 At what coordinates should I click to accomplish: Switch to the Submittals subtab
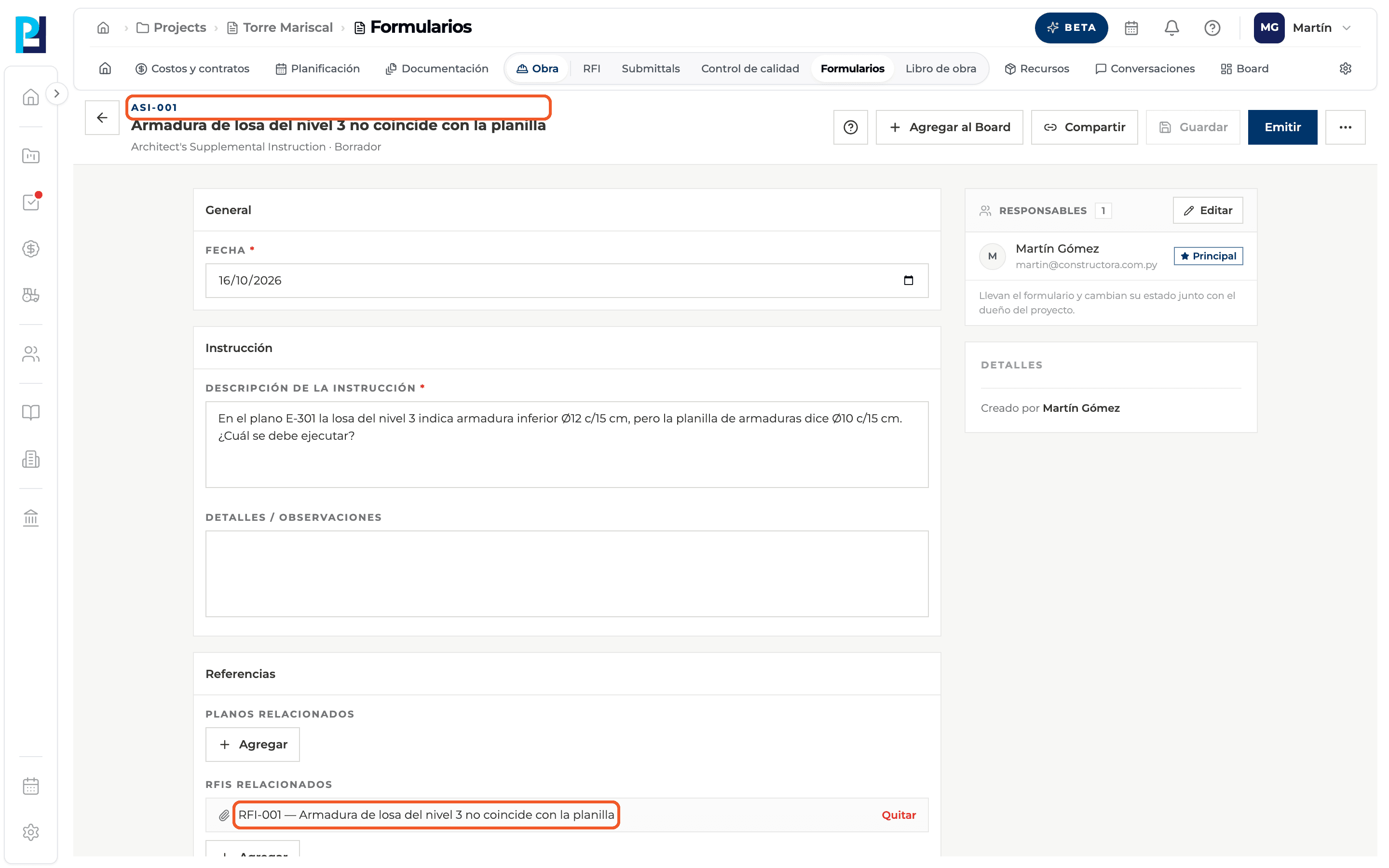[x=650, y=68]
